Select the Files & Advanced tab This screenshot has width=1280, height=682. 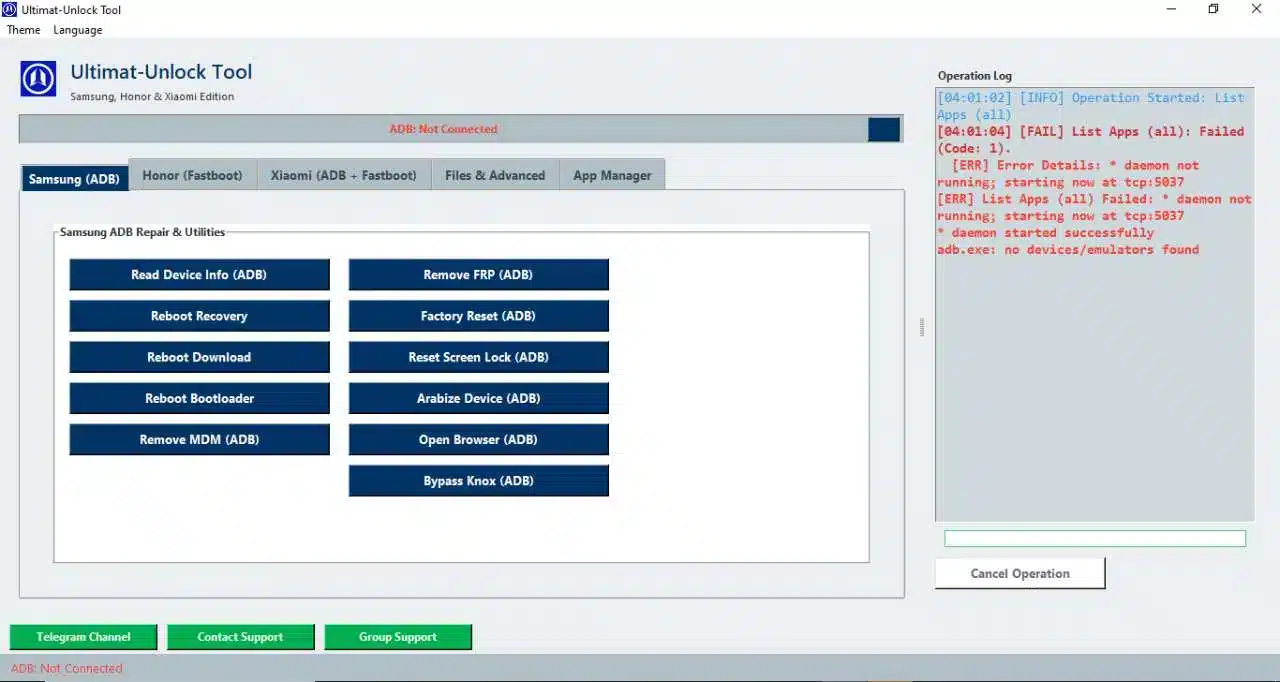494,175
